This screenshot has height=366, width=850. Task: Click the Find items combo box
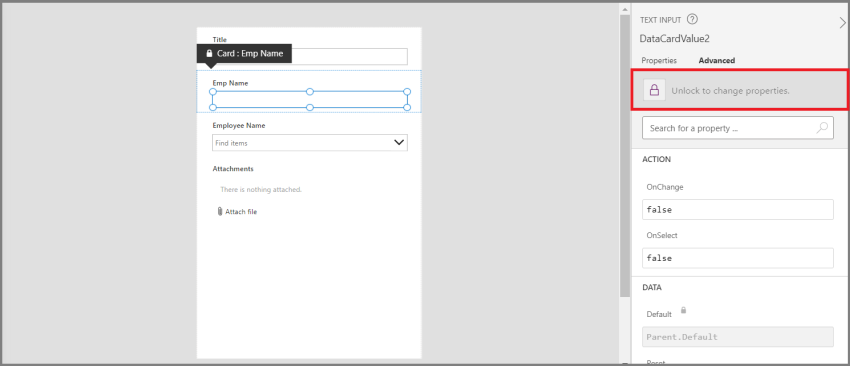tap(310, 143)
